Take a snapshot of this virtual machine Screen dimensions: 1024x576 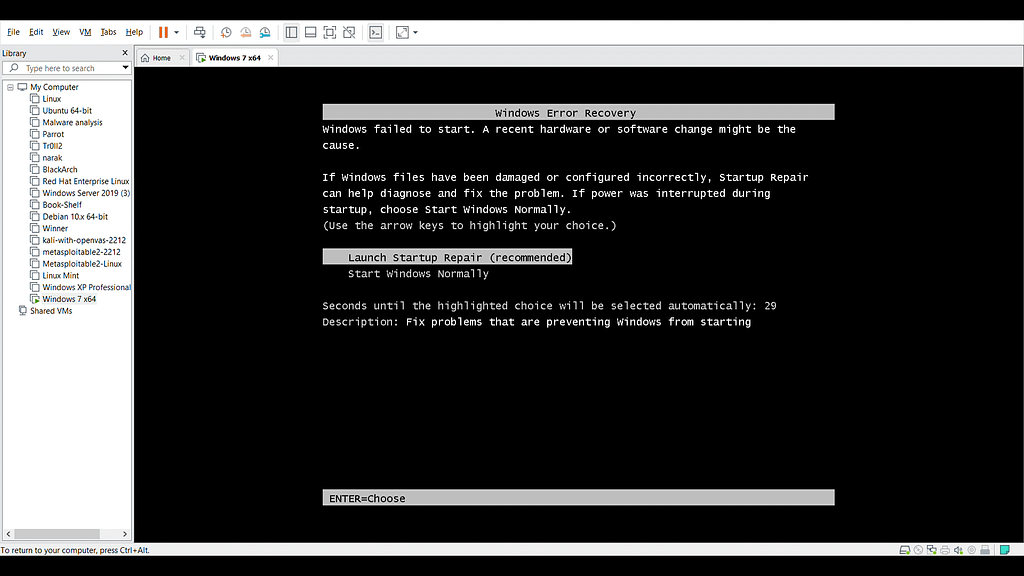click(x=226, y=32)
